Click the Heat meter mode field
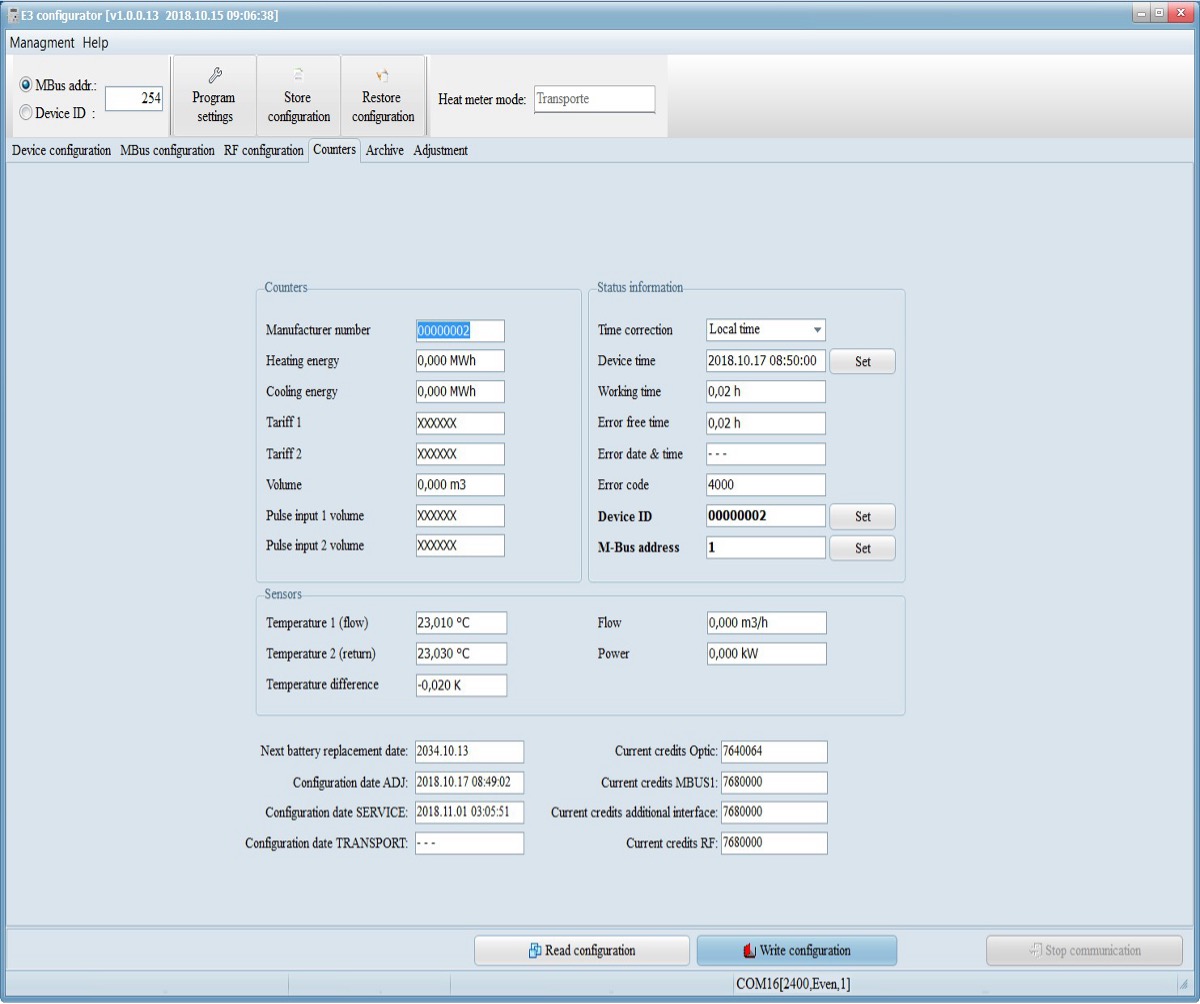The height and width of the screenshot is (1004, 1200). pos(594,99)
